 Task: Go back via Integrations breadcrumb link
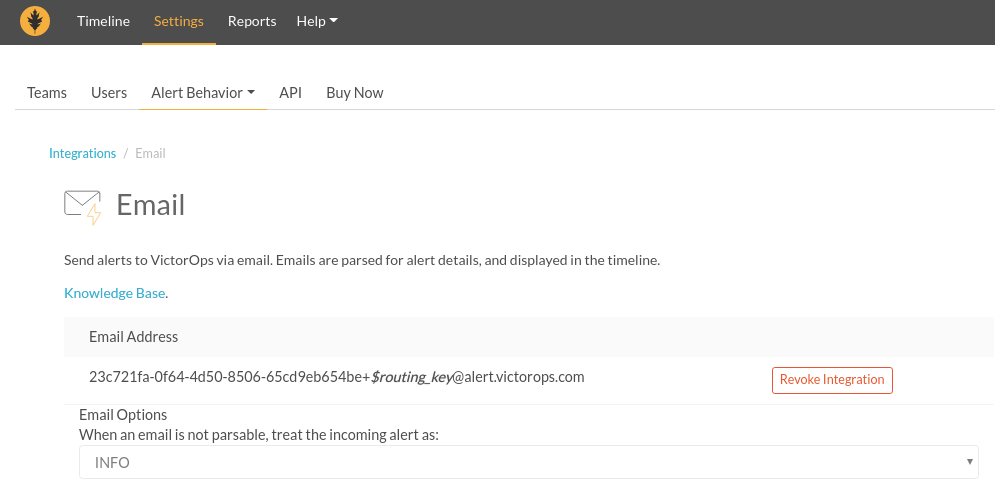82,153
